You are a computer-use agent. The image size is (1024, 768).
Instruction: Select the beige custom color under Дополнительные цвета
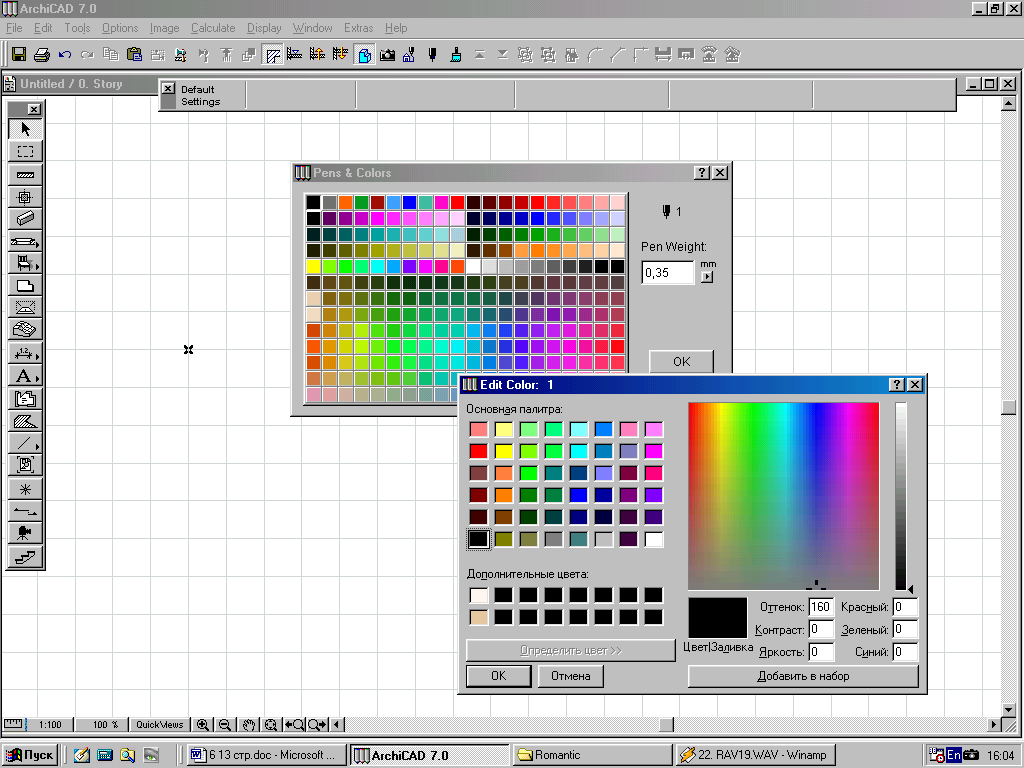pyautogui.click(x=479, y=617)
